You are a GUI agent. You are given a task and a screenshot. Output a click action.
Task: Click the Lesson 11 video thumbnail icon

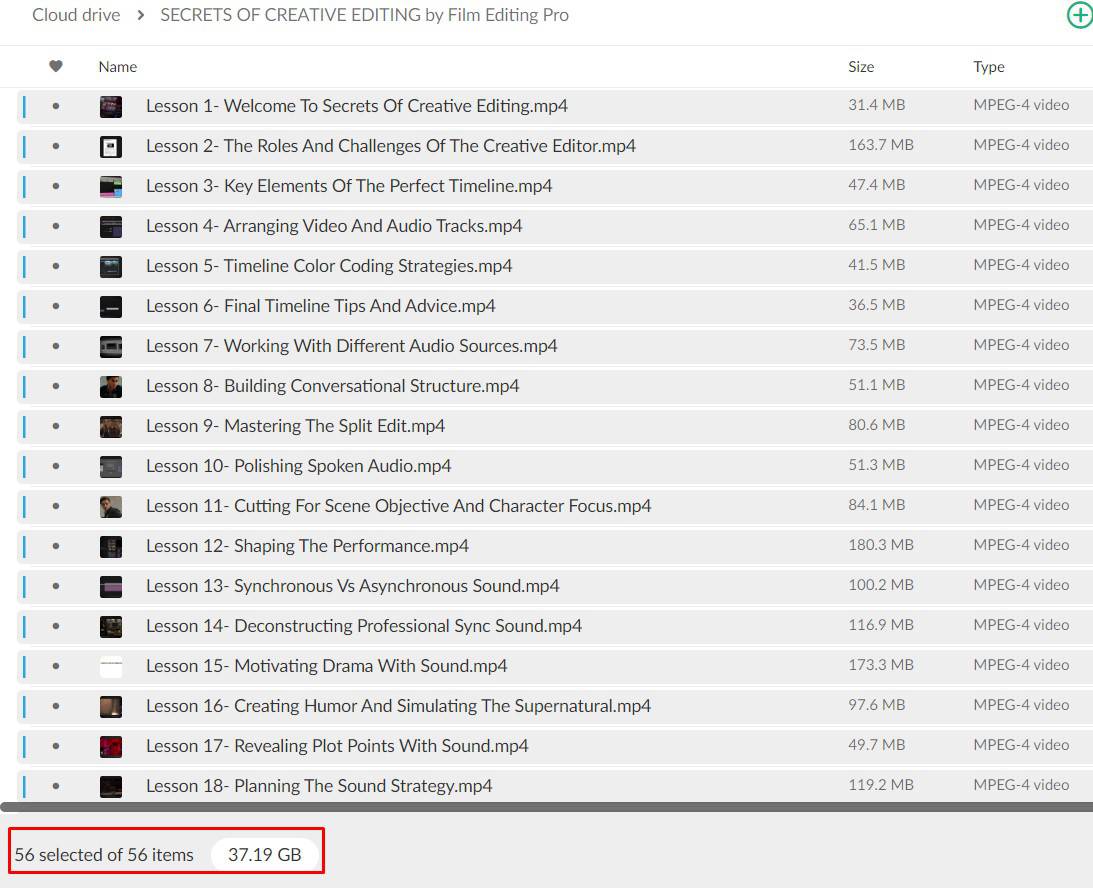point(111,507)
